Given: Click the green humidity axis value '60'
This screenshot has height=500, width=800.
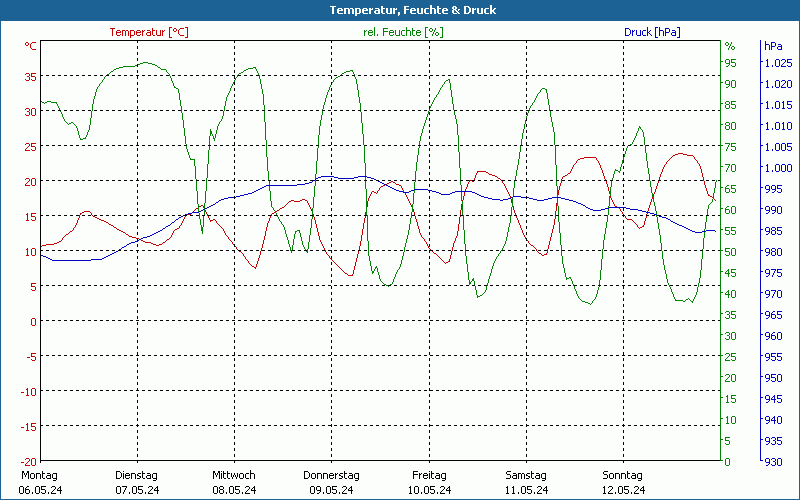Looking at the screenshot, I should (731, 210).
